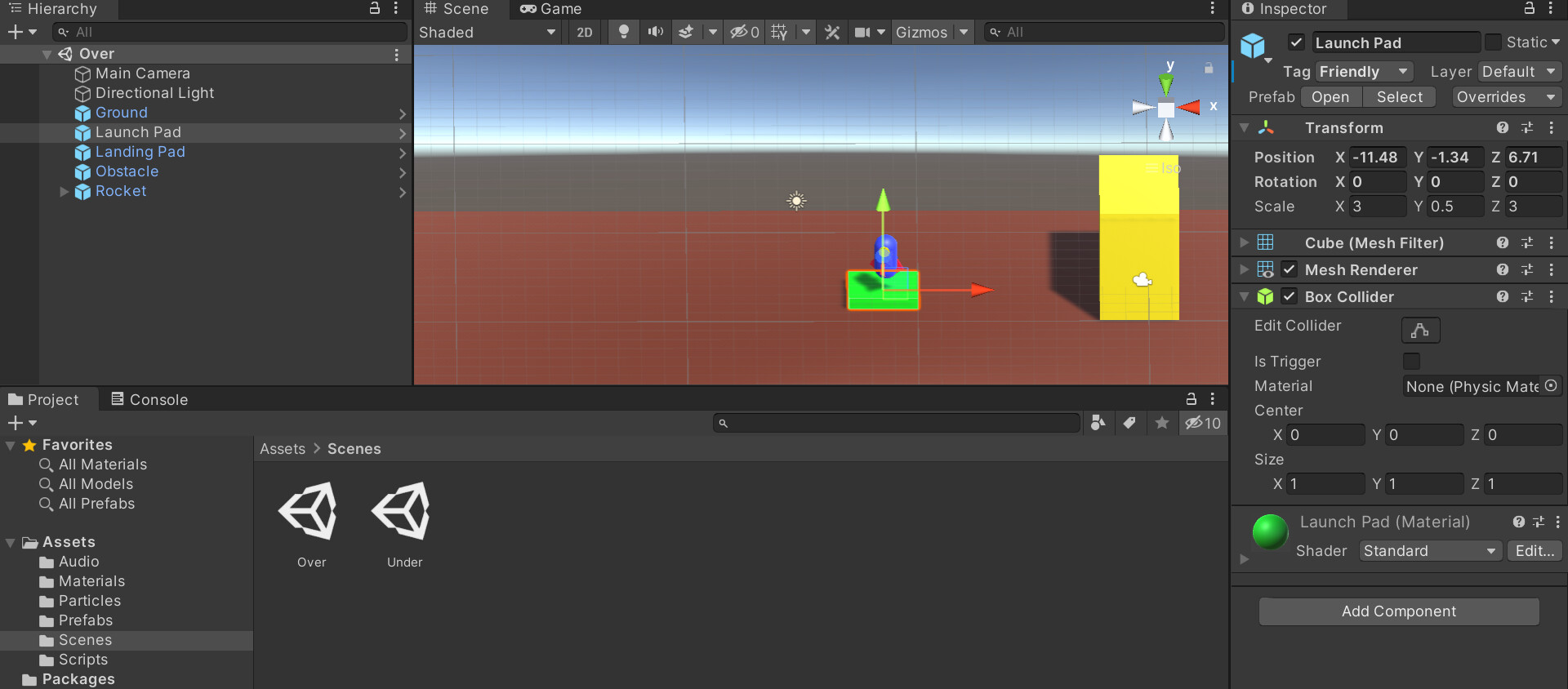Viewport: 1568px width, 689px height.
Task: Open the Tag dropdown showing Friendly
Action: 1365,72
